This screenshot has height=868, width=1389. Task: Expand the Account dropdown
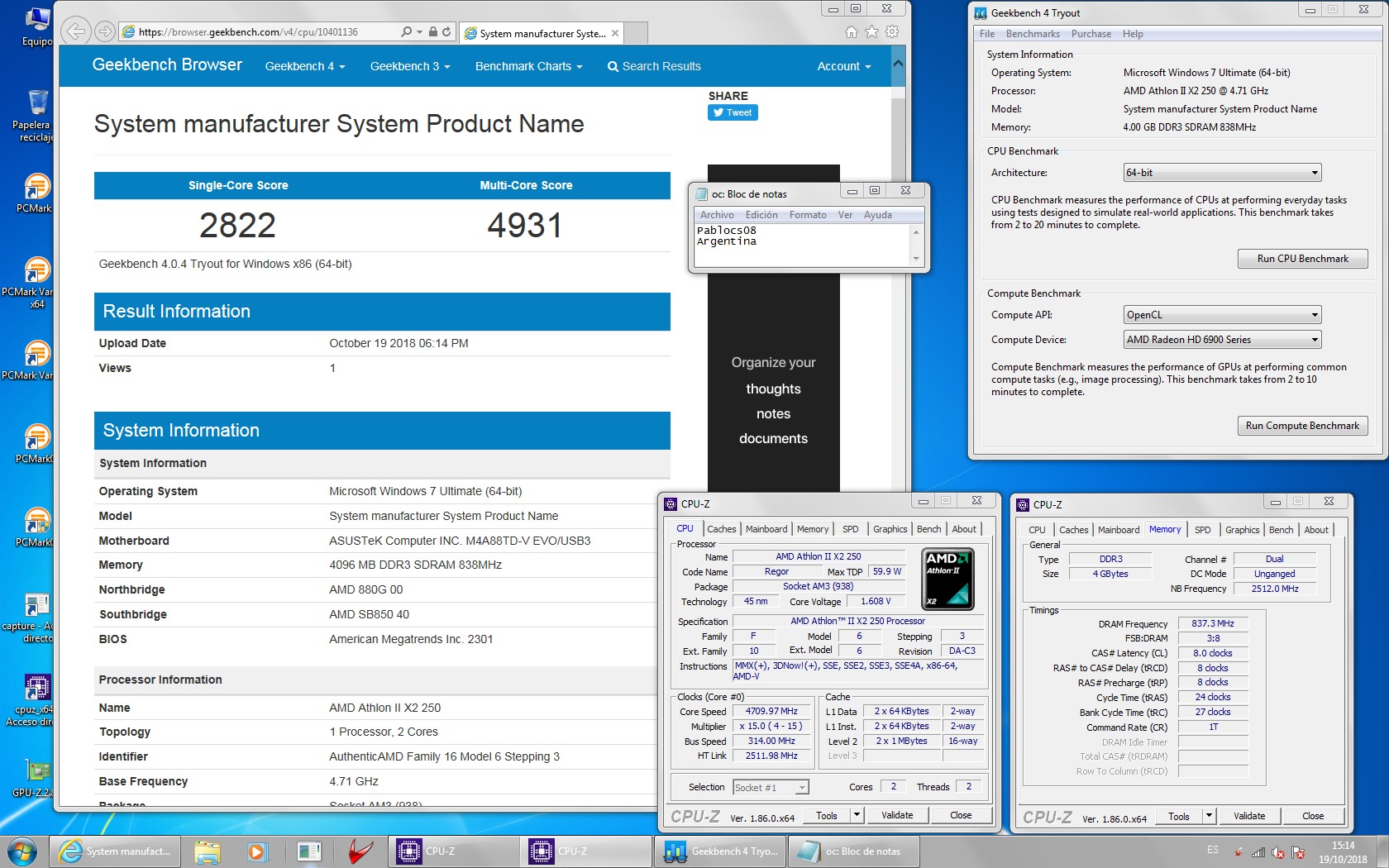point(844,66)
